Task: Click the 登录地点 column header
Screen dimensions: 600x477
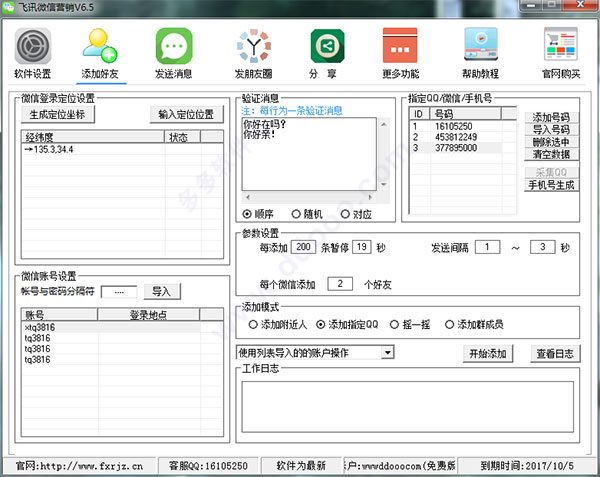Action: pos(148,314)
